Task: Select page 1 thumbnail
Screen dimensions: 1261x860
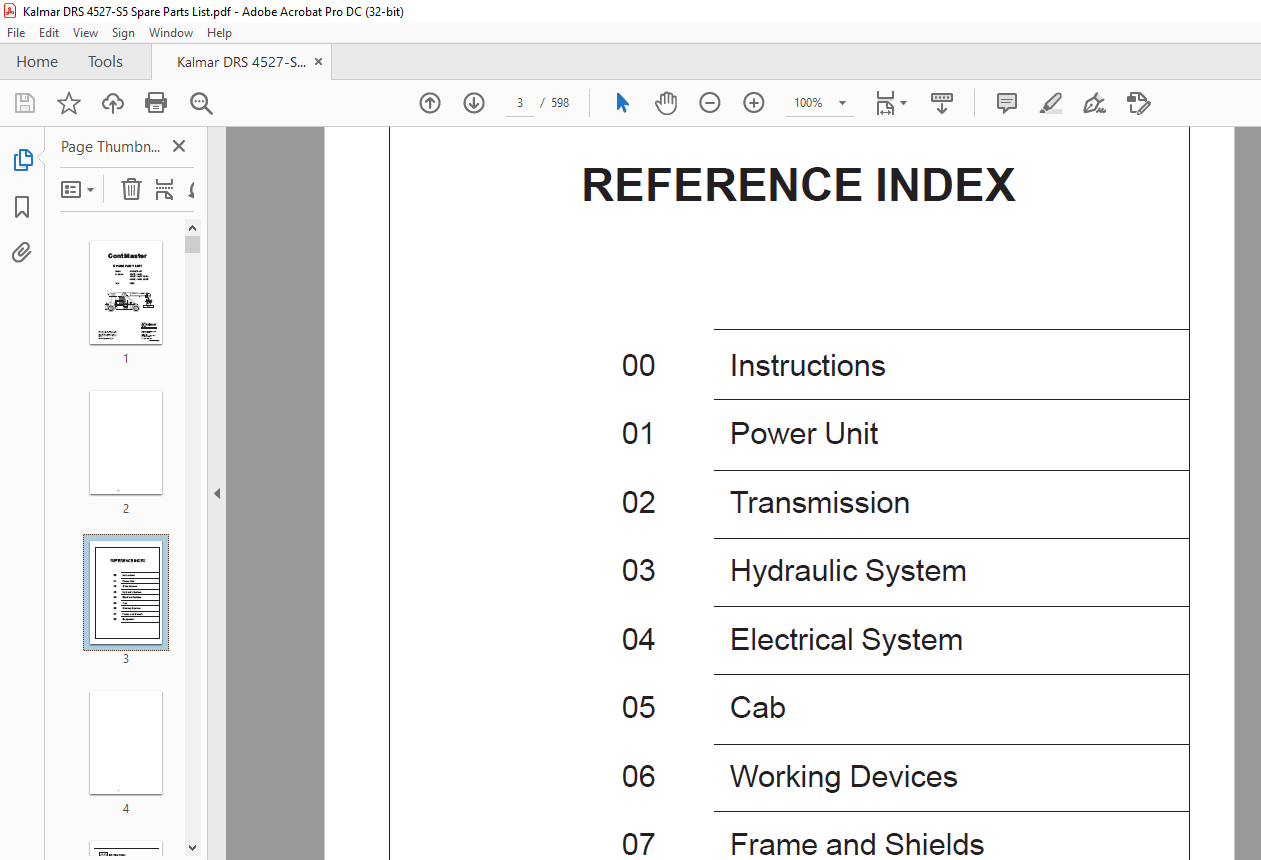Action: (126, 292)
